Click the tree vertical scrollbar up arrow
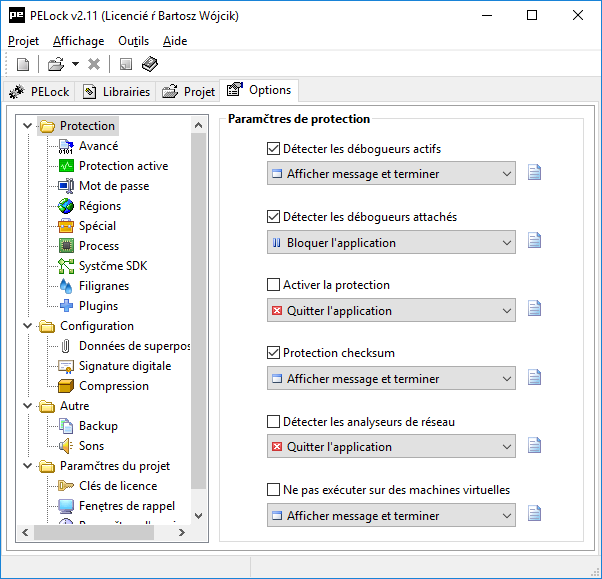The height and width of the screenshot is (579, 602). point(198,125)
